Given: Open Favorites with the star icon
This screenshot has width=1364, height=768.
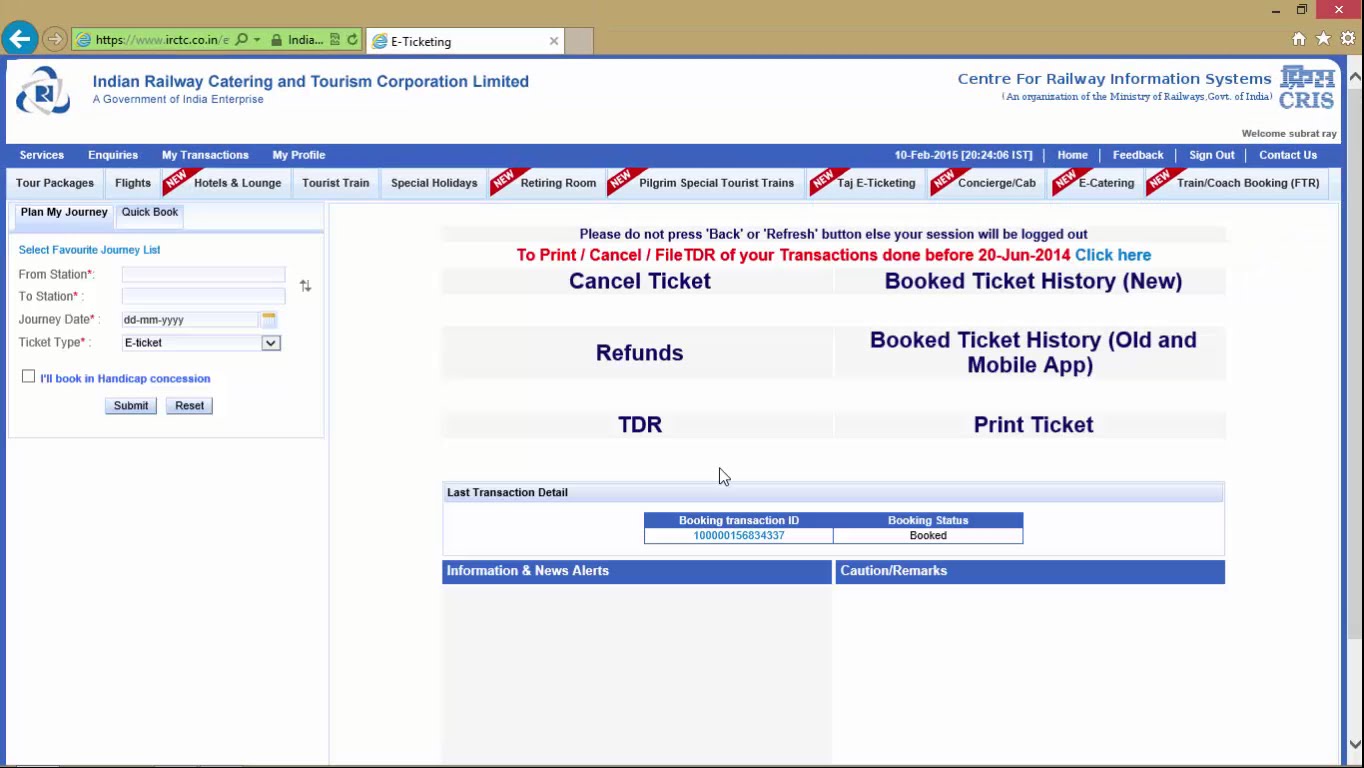Looking at the screenshot, I should coord(1323,39).
